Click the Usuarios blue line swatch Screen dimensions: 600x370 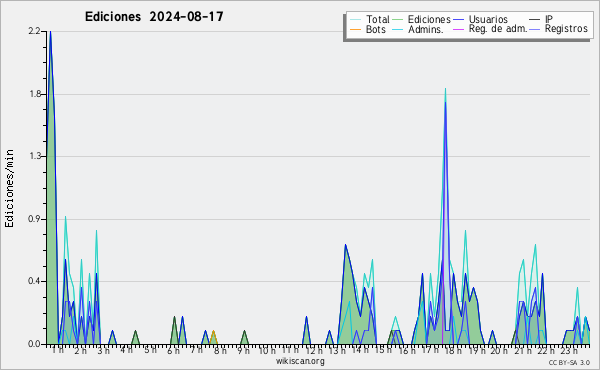(458, 20)
